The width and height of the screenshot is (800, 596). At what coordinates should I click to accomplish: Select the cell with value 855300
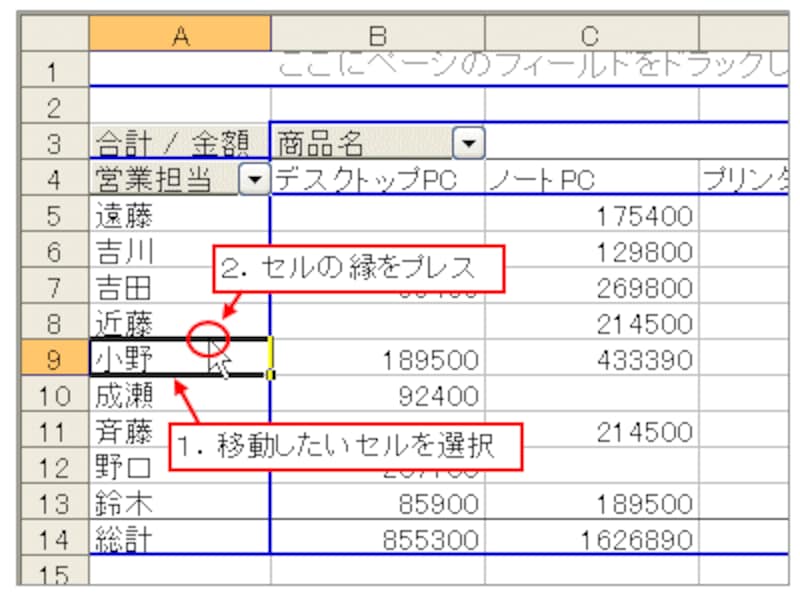pos(377,540)
